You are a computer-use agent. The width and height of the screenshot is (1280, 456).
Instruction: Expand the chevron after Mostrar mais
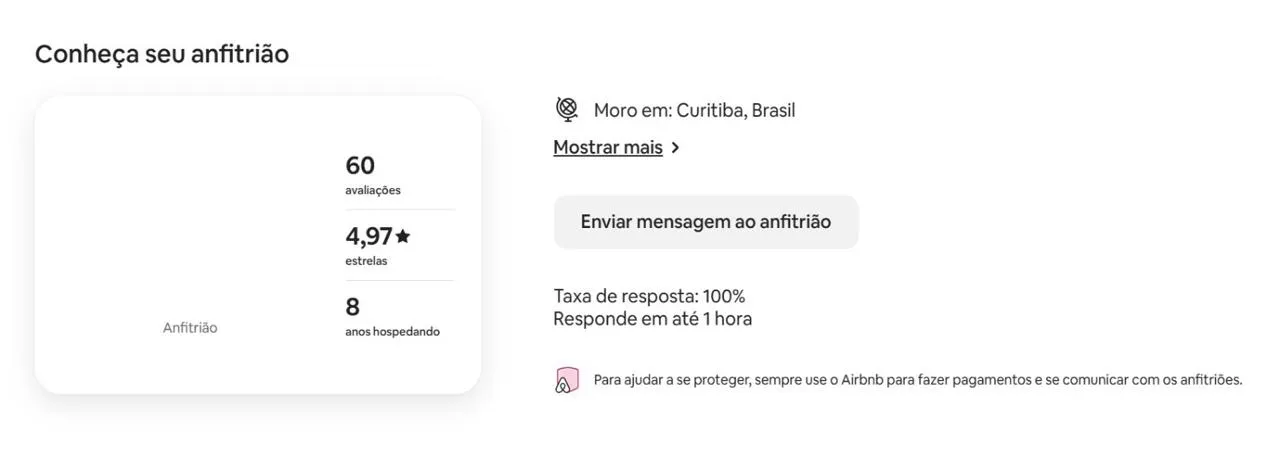pos(676,148)
